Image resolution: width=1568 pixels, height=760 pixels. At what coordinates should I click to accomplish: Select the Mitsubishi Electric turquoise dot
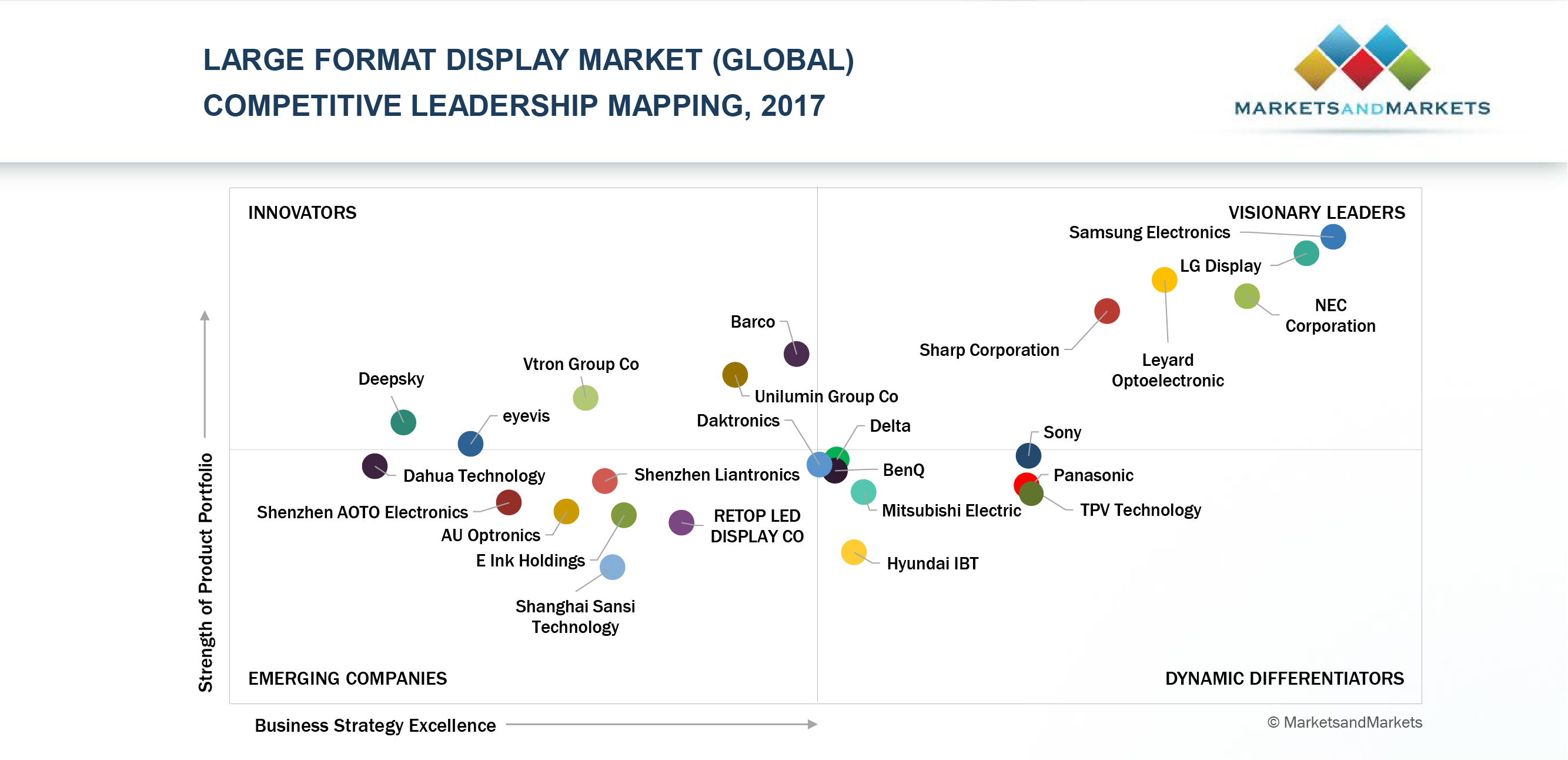(863, 492)
